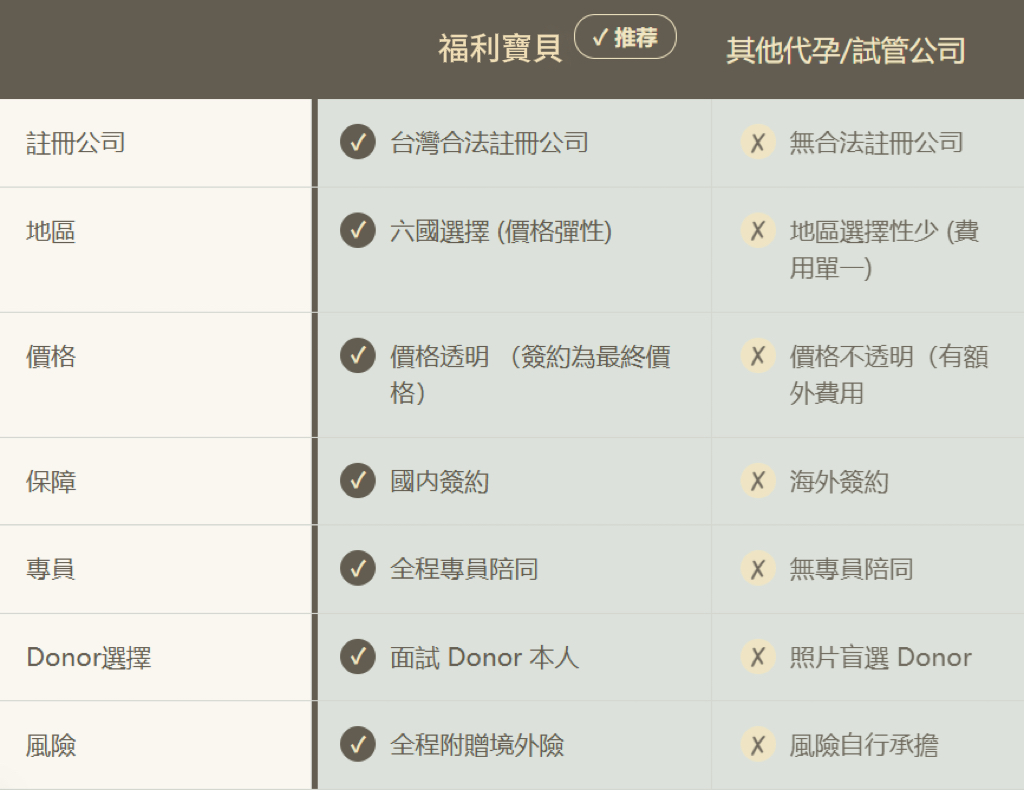Click the X icon beside 照片盲選 Donor

point(758,657)
